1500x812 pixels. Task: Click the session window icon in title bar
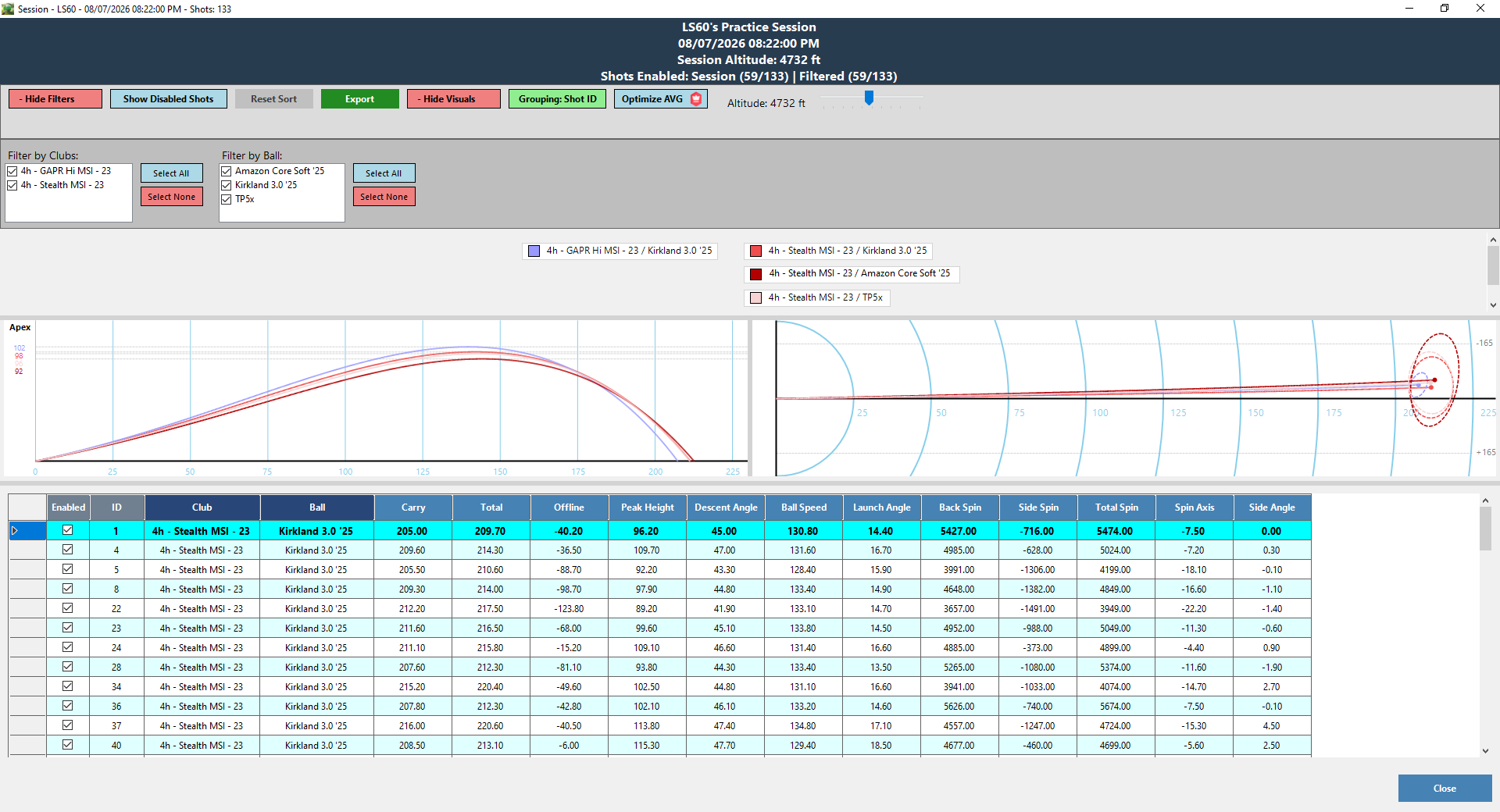8,9
